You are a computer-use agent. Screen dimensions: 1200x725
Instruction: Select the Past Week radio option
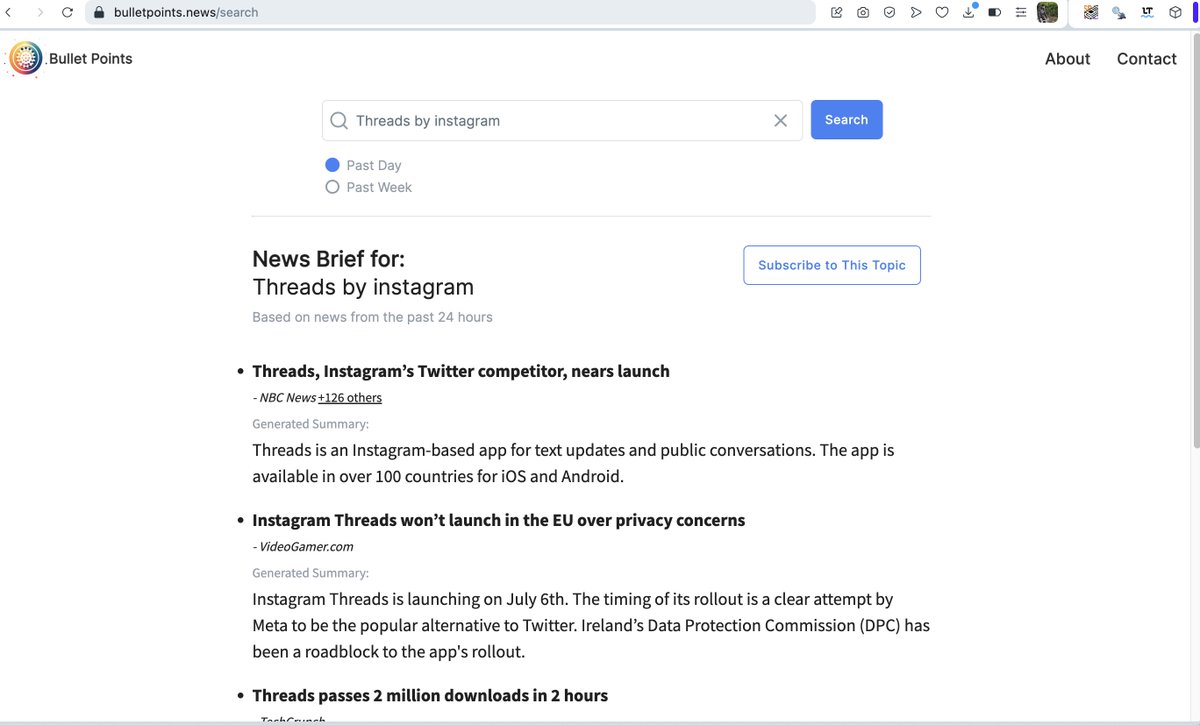coord(333,187)
